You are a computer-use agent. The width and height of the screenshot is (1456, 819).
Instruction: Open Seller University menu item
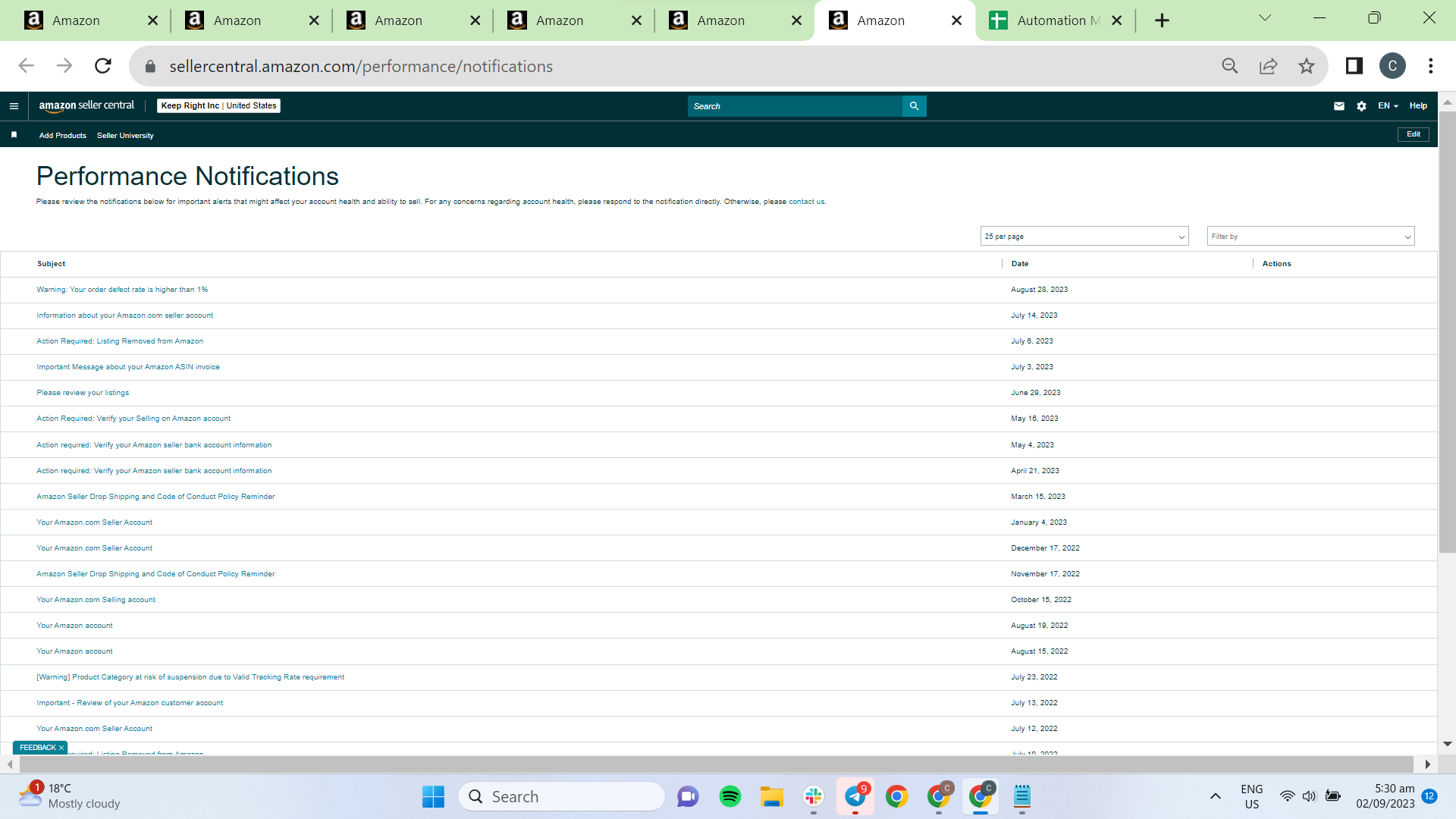pyautogui.click(x=125, y=136)
